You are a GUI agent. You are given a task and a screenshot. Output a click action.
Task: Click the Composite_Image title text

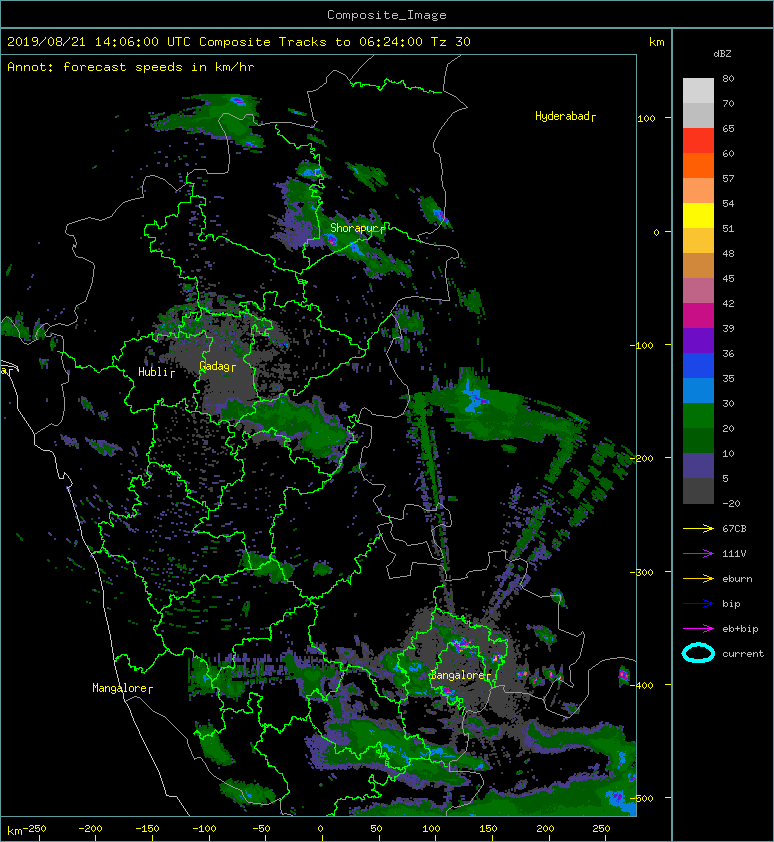point(387,15)
